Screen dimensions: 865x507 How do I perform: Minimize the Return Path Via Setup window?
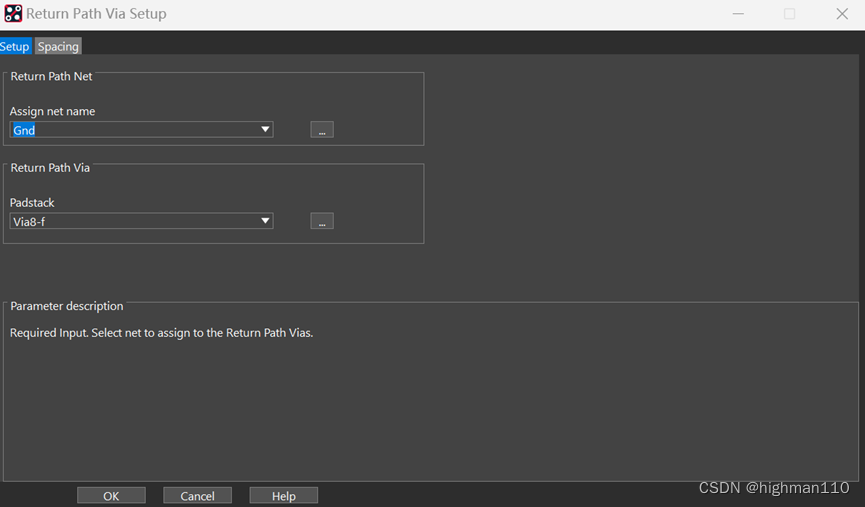(x=738, y=14)
